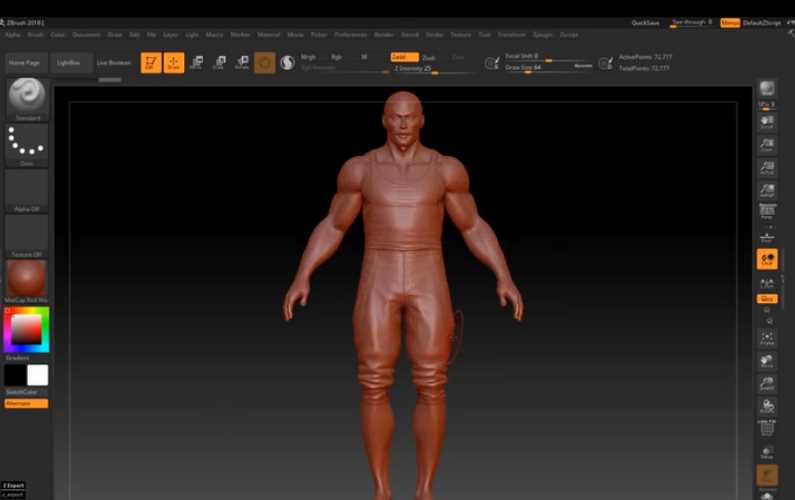This screenshot has height=500, width=795.
Task: Toggle XYZ rotation mode
Action: pyautogui.click(x=767, y=299)
